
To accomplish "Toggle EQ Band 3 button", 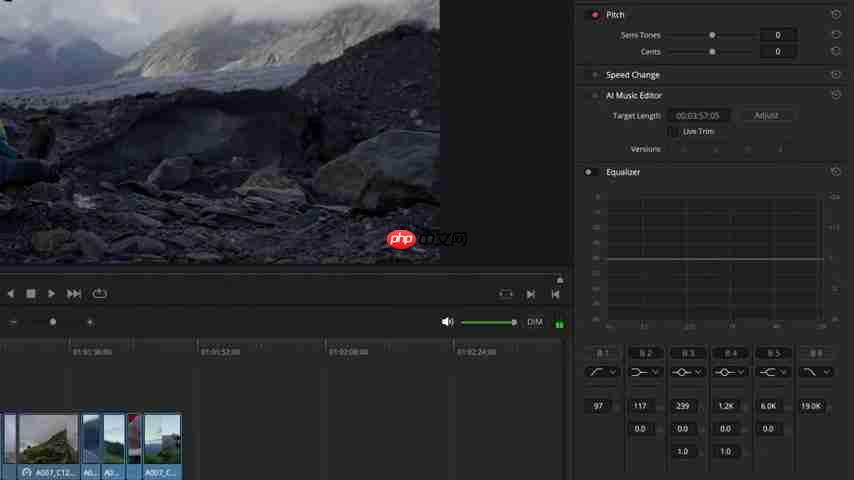I will (687, 354).
